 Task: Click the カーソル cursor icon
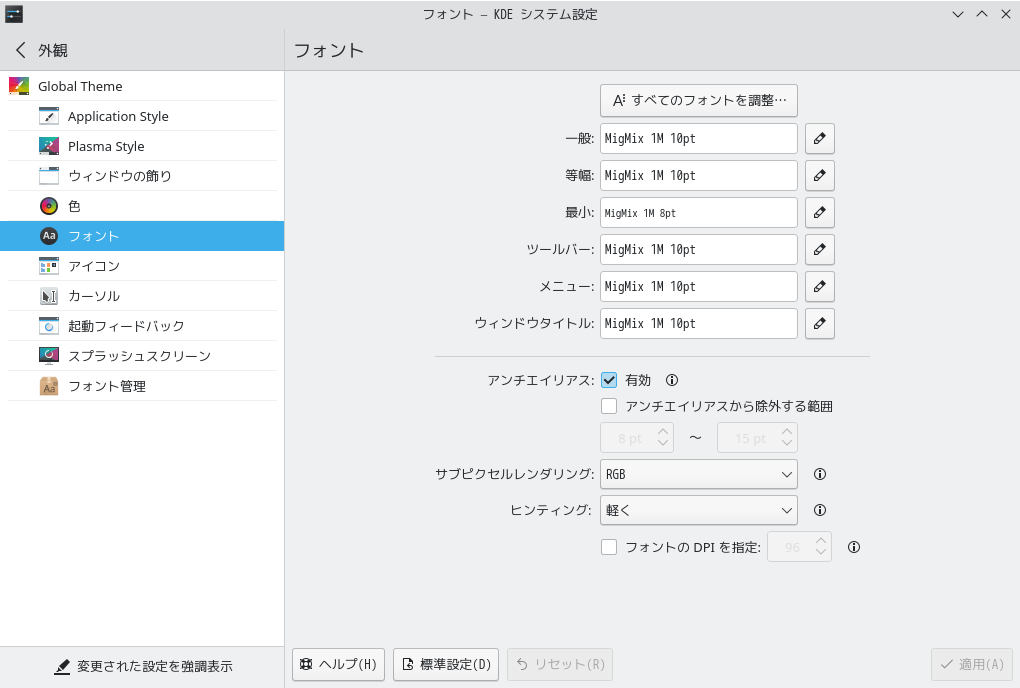pos(49,296)
